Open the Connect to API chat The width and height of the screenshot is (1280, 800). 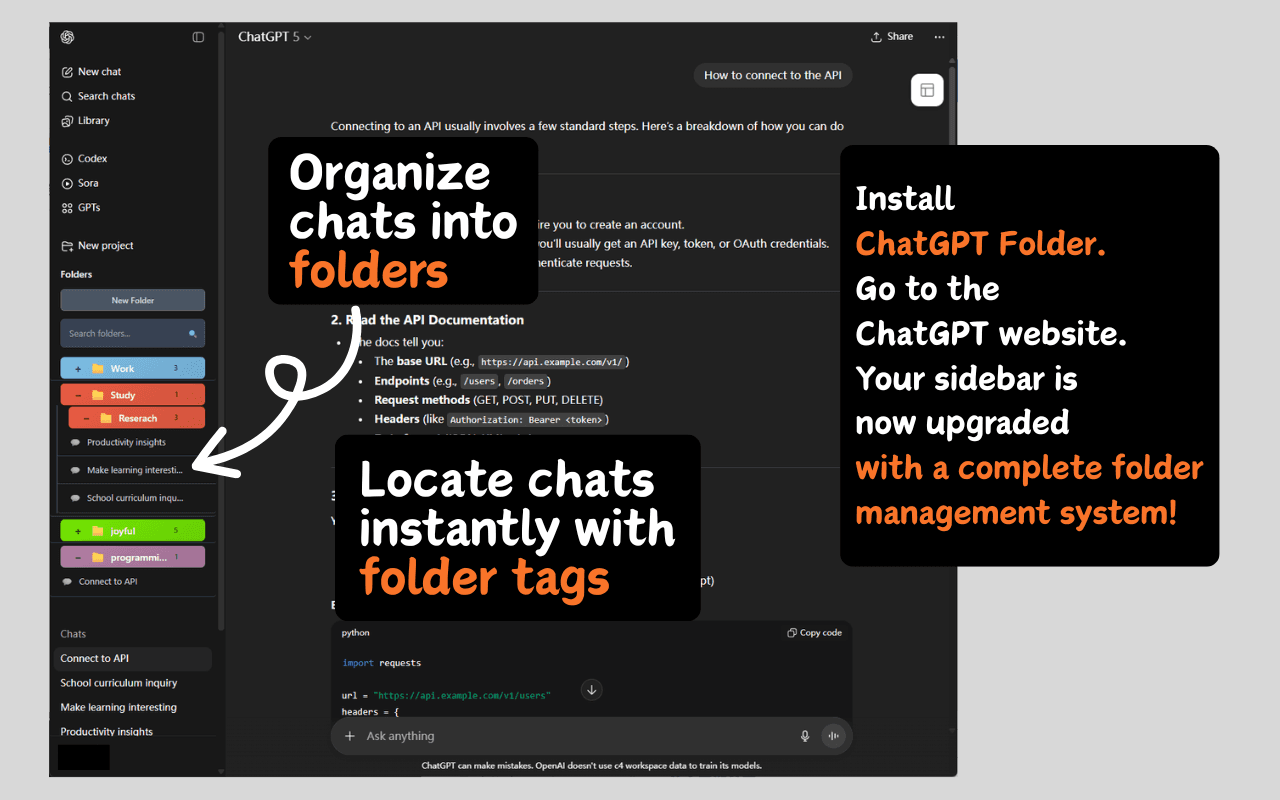point(96,658)
